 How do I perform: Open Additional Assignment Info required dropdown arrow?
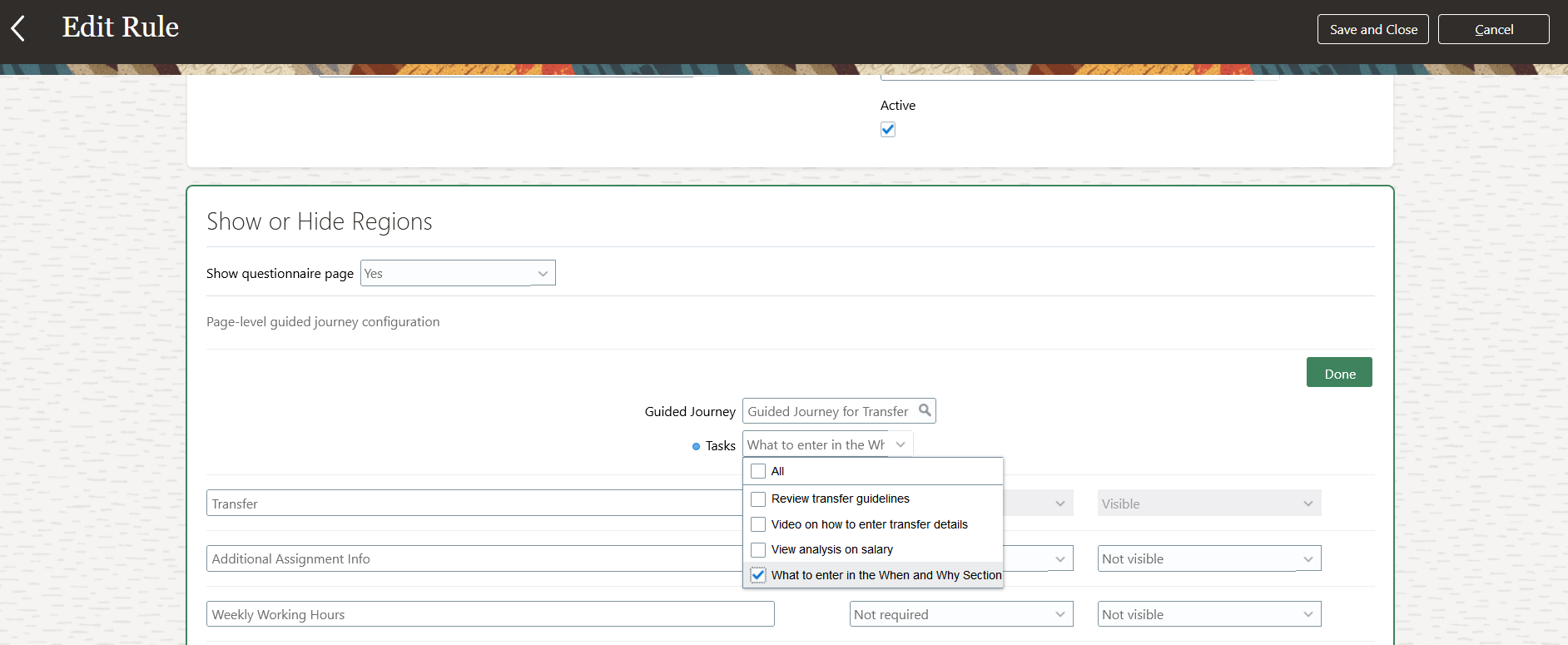1059,559
